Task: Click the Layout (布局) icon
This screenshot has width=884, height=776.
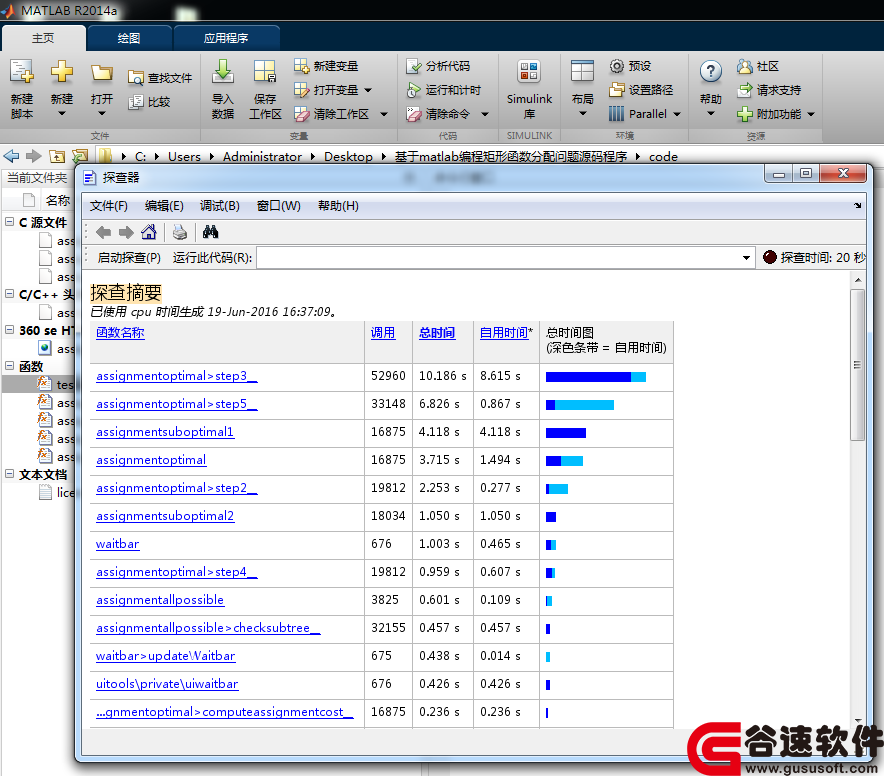Action: (582, 72)
